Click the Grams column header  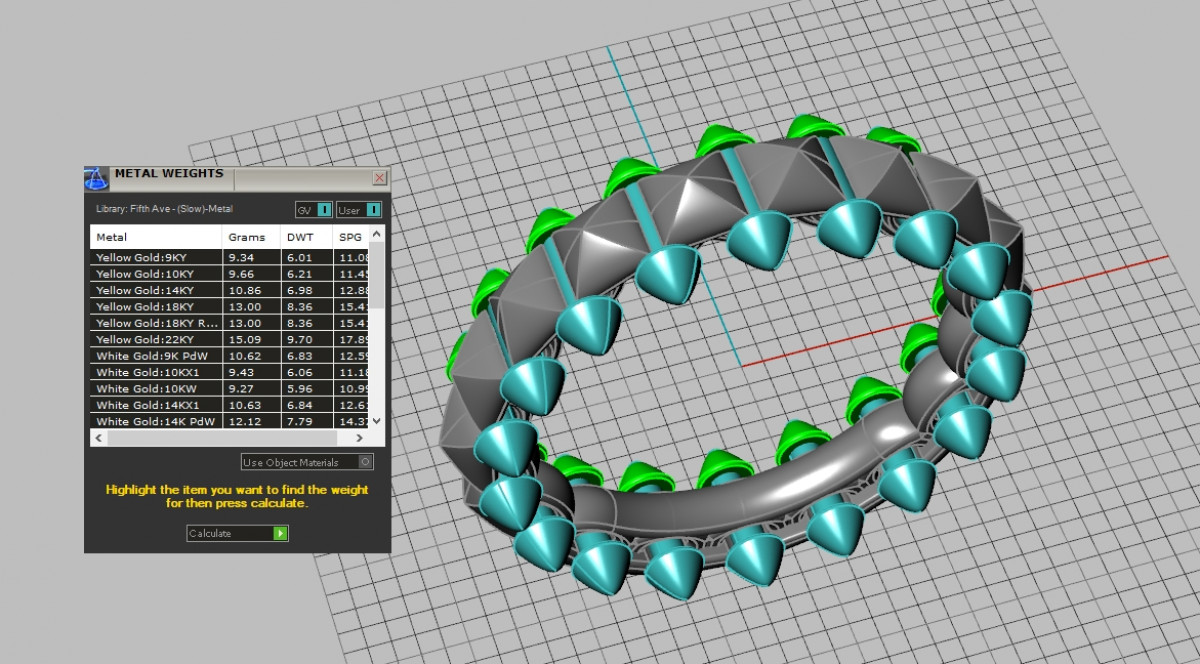point(246,237)
